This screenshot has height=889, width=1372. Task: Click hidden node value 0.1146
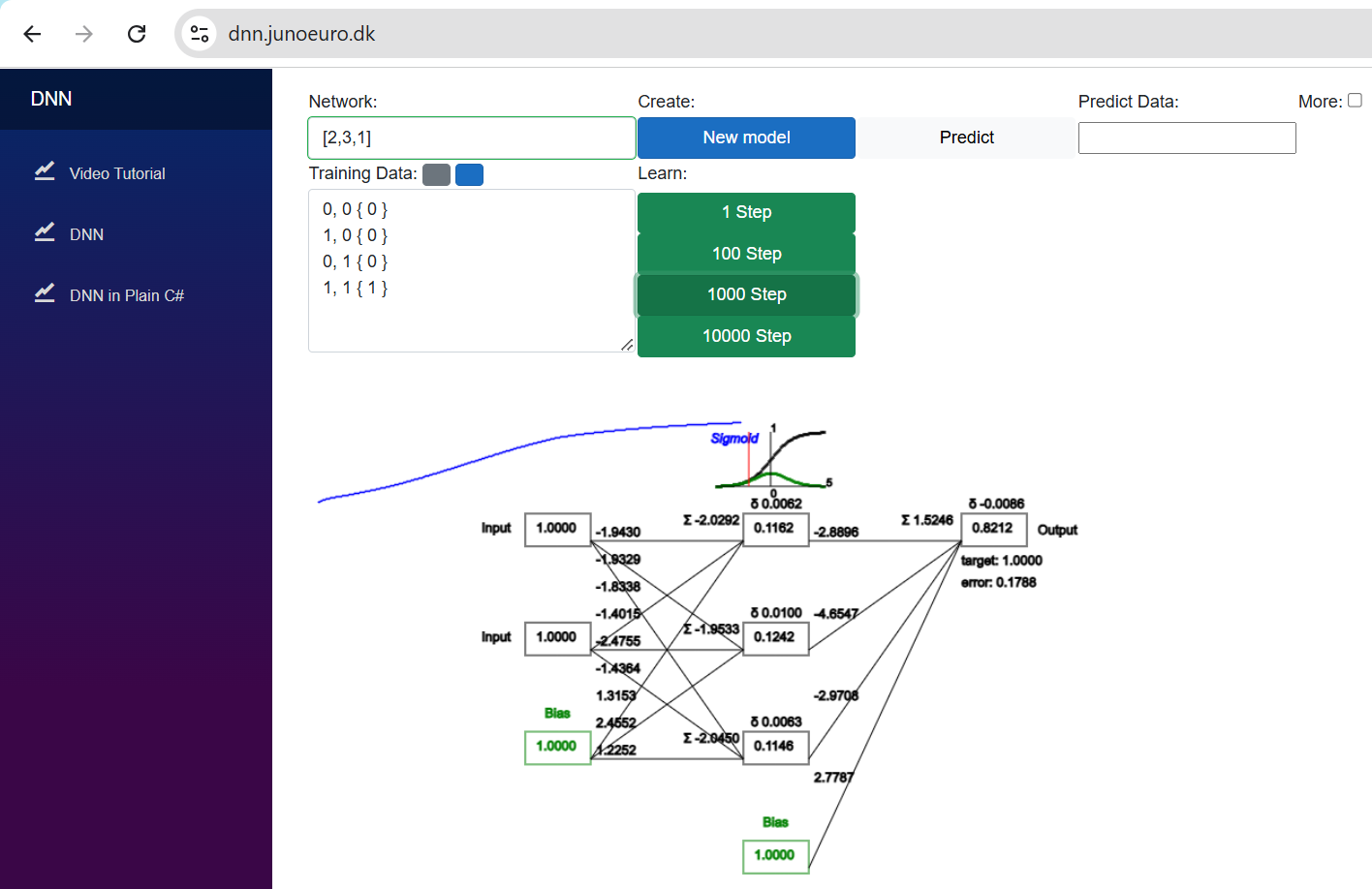point(775,747)
